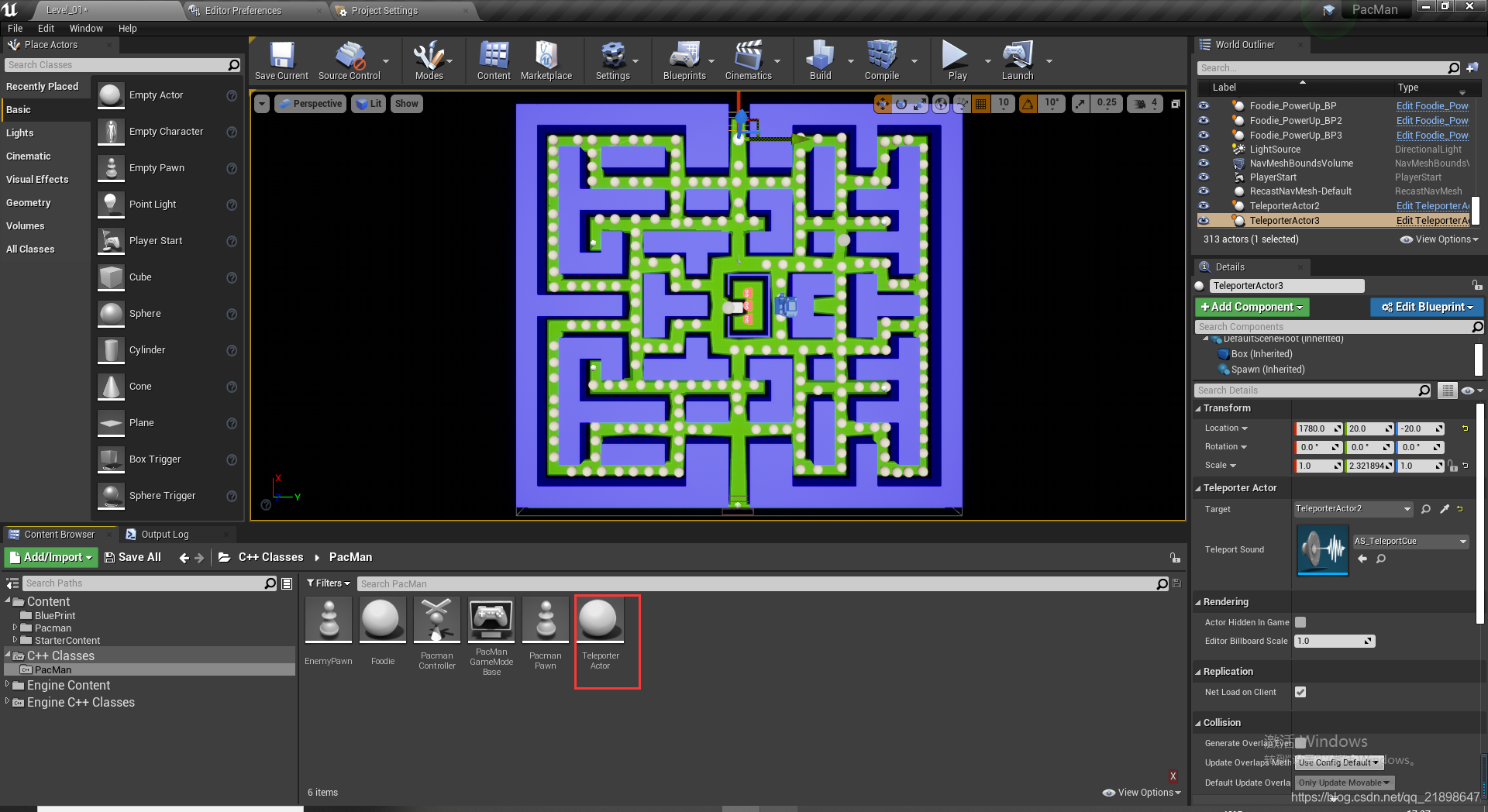Select the Teleporter Actor class thumbnail
The width and height of the screenshot is (1488, 812).
[x=600, y=620]
